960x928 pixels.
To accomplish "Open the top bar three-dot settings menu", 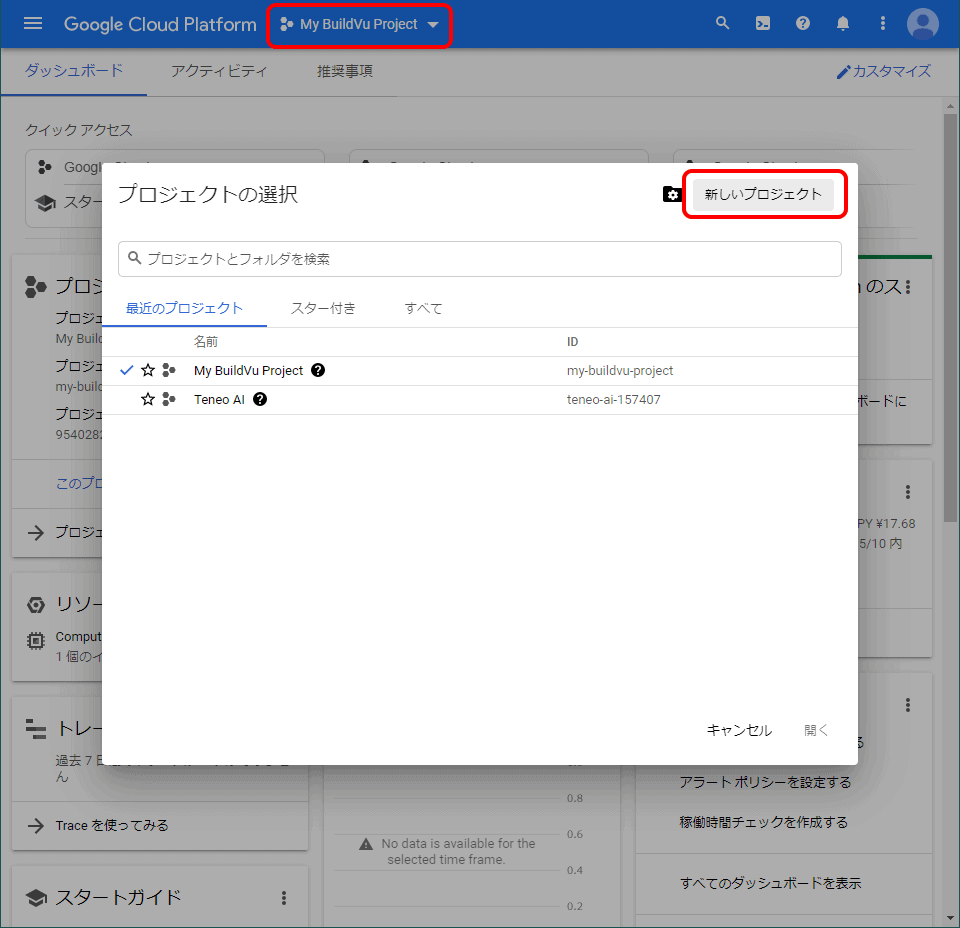I will [x=882, y=24].
